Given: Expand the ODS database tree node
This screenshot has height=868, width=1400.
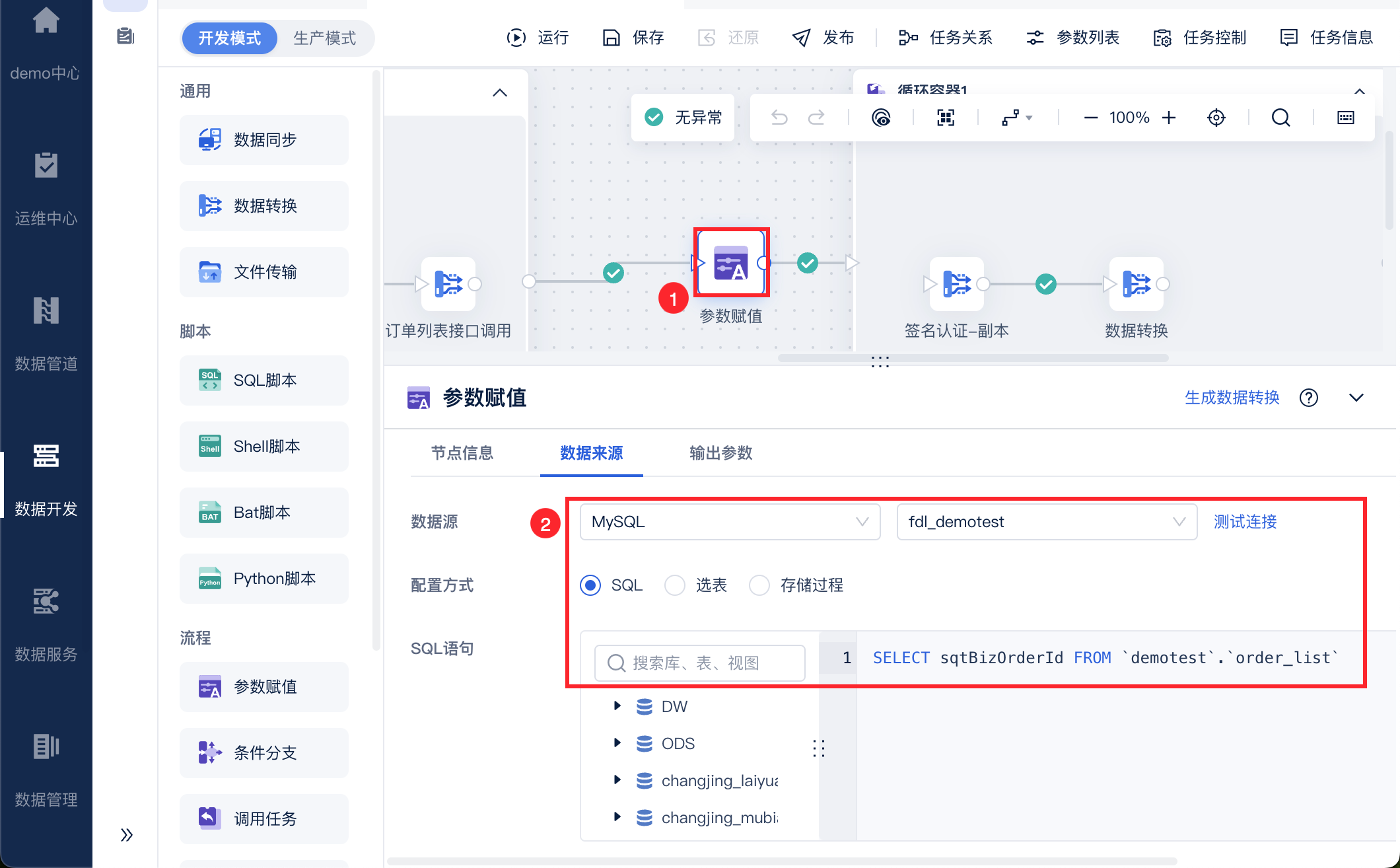Looking at the screenshot, I should click(617, 743).
